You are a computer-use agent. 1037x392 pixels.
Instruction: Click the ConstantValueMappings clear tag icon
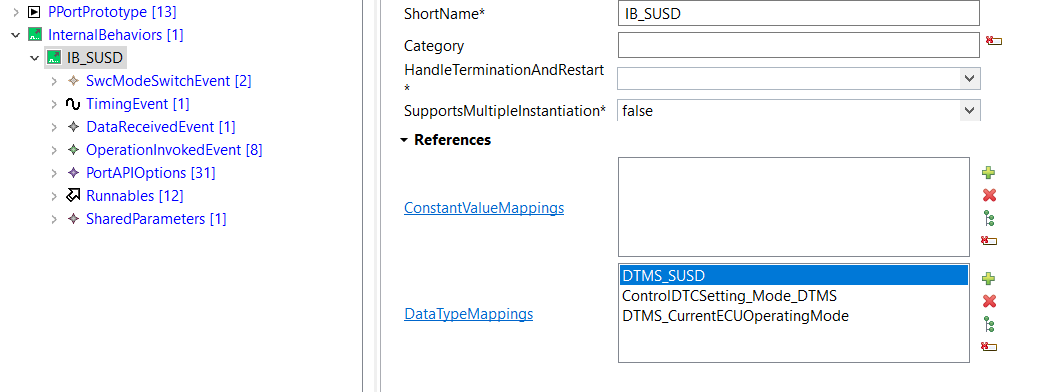[x=989, y=241]
